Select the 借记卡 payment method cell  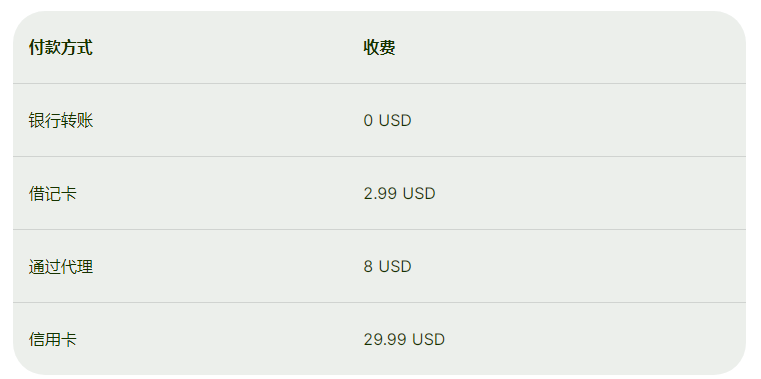pos(52,194)
